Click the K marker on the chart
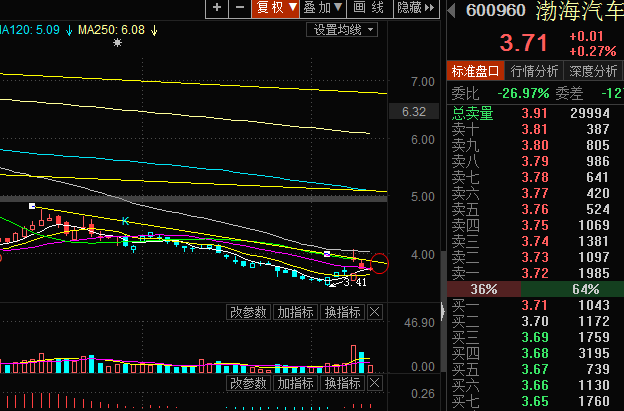Viewport: 624px width, 411px height. [126, 220]
